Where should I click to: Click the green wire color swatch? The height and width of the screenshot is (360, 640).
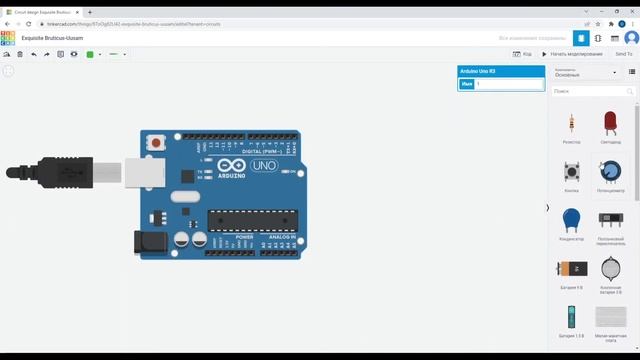[x=90, y=54]
